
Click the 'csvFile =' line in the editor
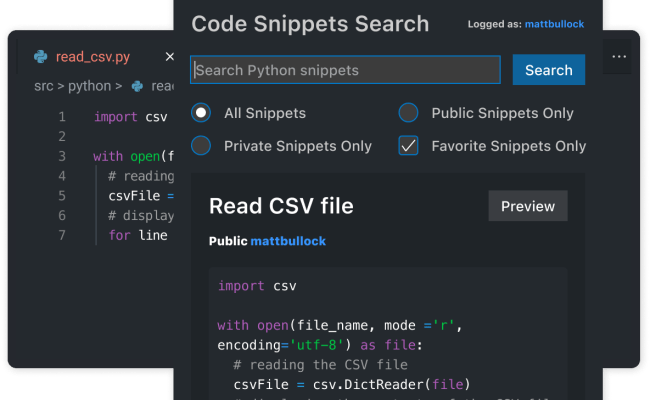141,196
